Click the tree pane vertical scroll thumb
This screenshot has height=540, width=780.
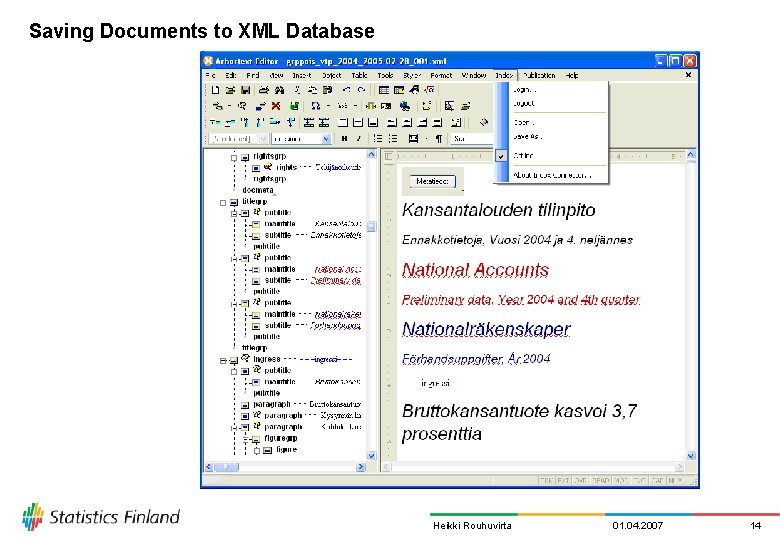(371, 227)
